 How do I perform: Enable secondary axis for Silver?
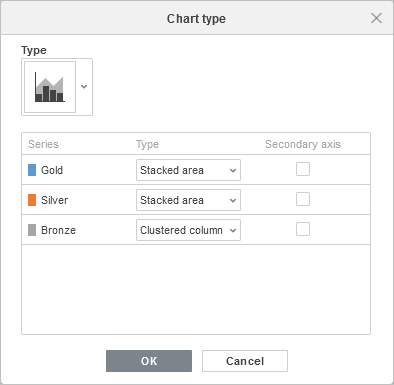tap(303, 199)
